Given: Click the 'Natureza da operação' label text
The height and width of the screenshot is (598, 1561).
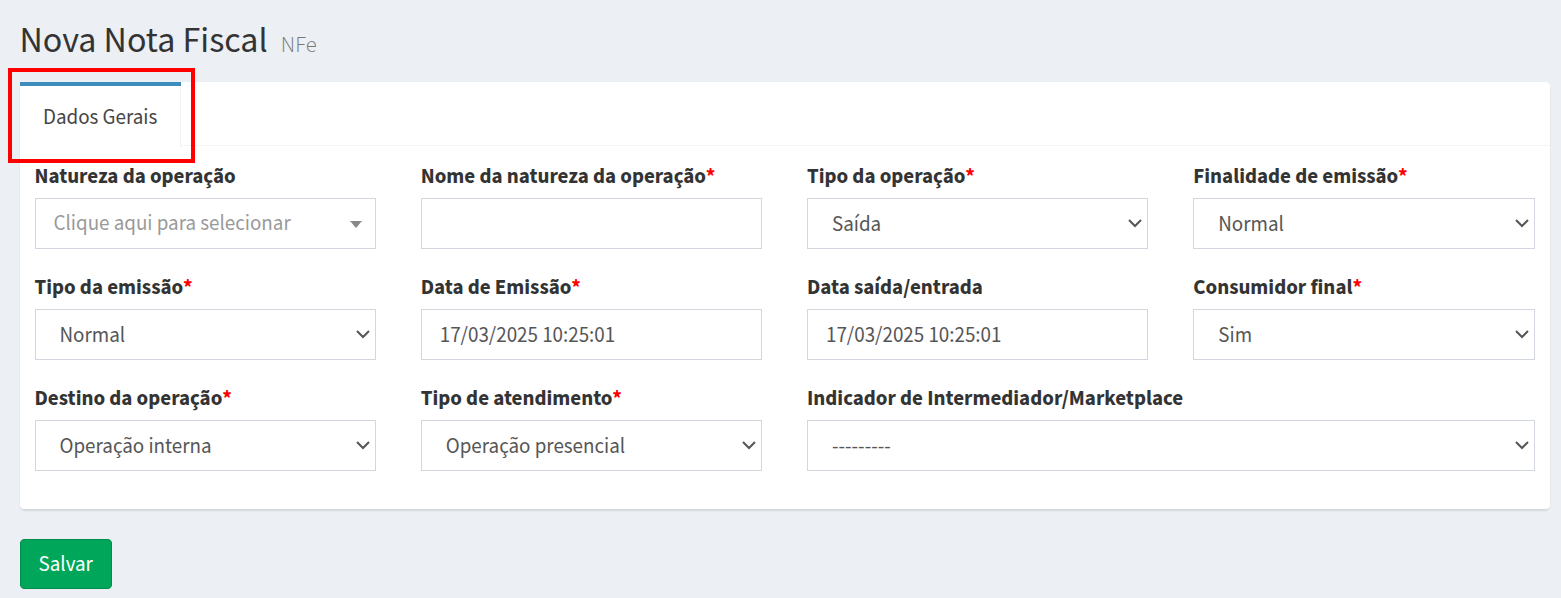Looking at the screenshot, I should click(135, 176).
